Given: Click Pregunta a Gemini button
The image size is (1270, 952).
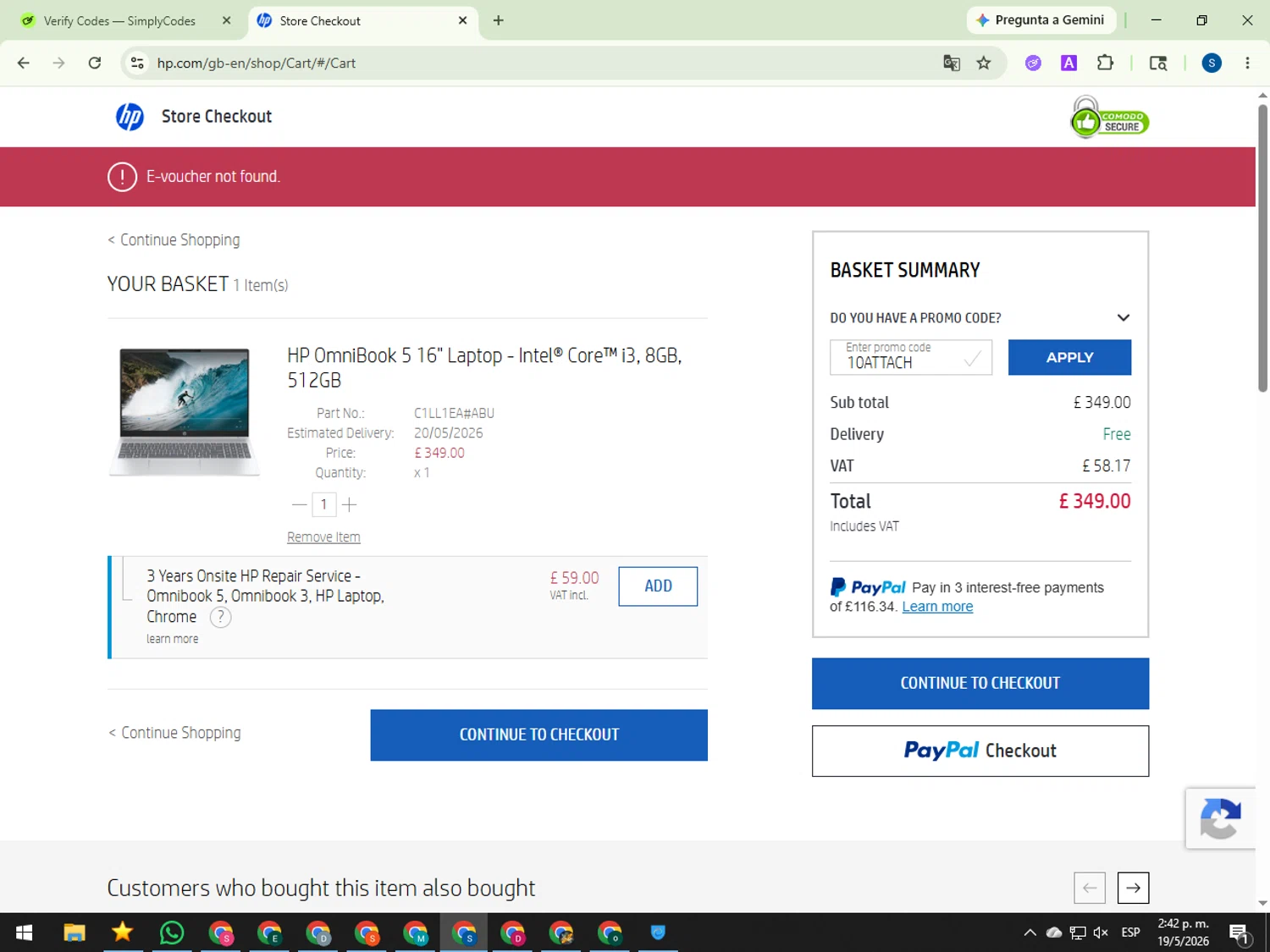Looking at the screenshot, I should (x=1041, y=20).
